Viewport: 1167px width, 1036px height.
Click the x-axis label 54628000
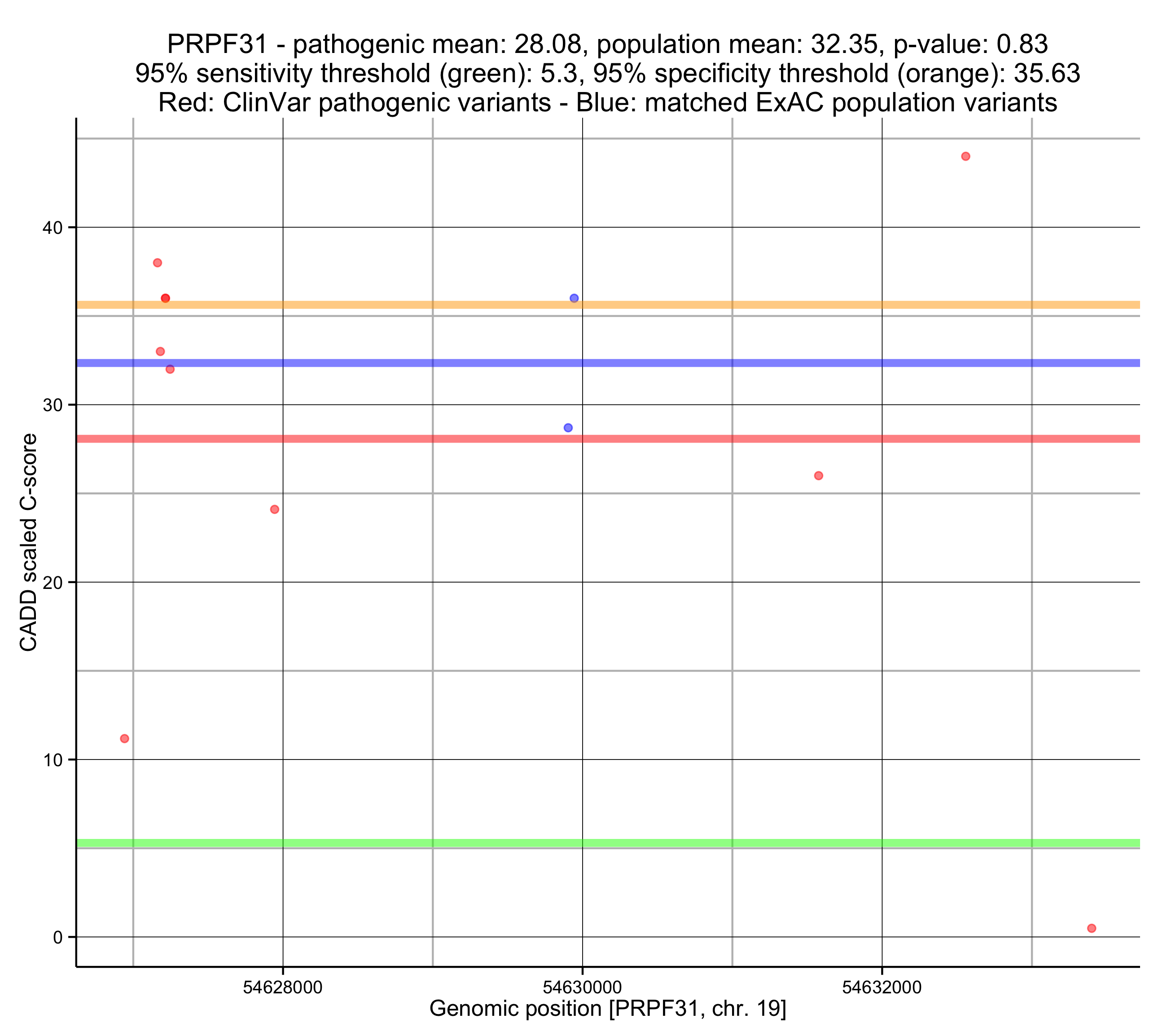tap(283, 988)
